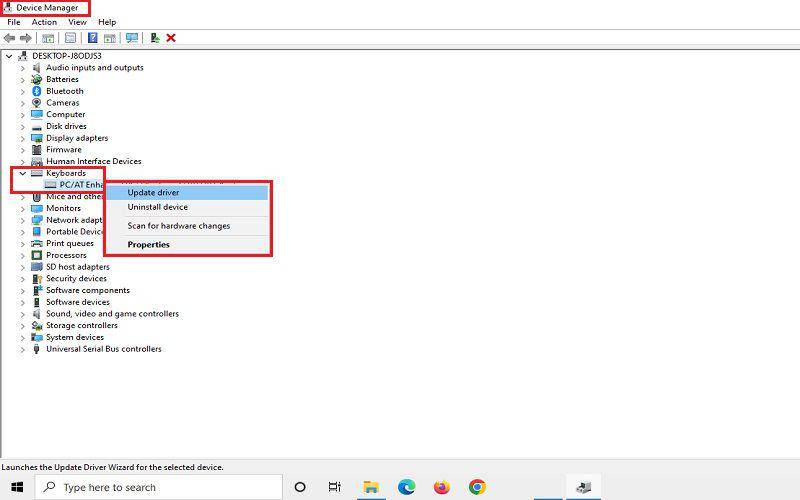Select the Monitors category icon

37,208
